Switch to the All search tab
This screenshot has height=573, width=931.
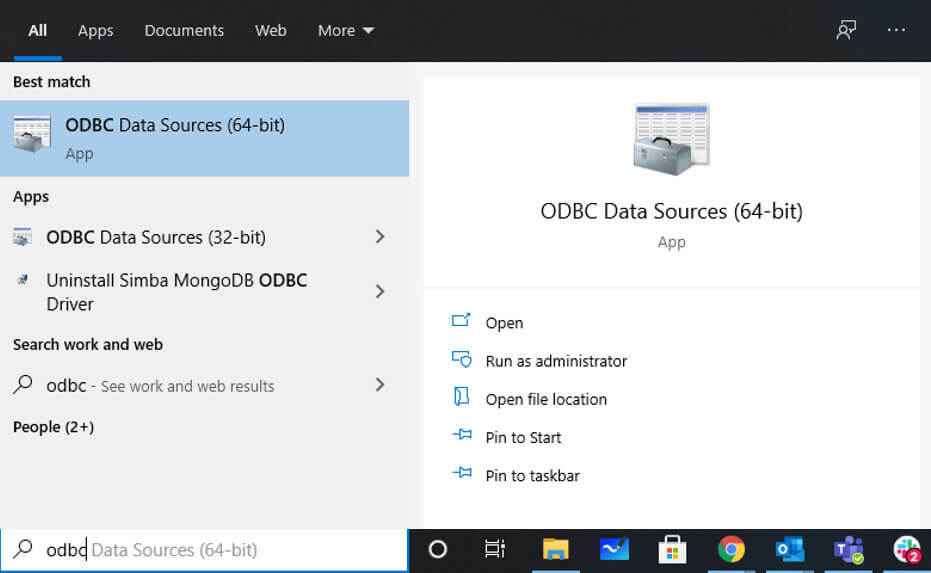pyautogui.click(x=37, y=30)
